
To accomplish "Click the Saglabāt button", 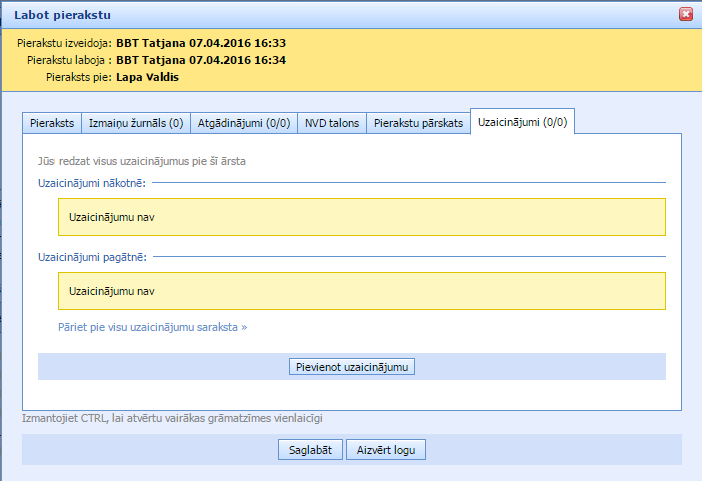I will pos(311,450).
